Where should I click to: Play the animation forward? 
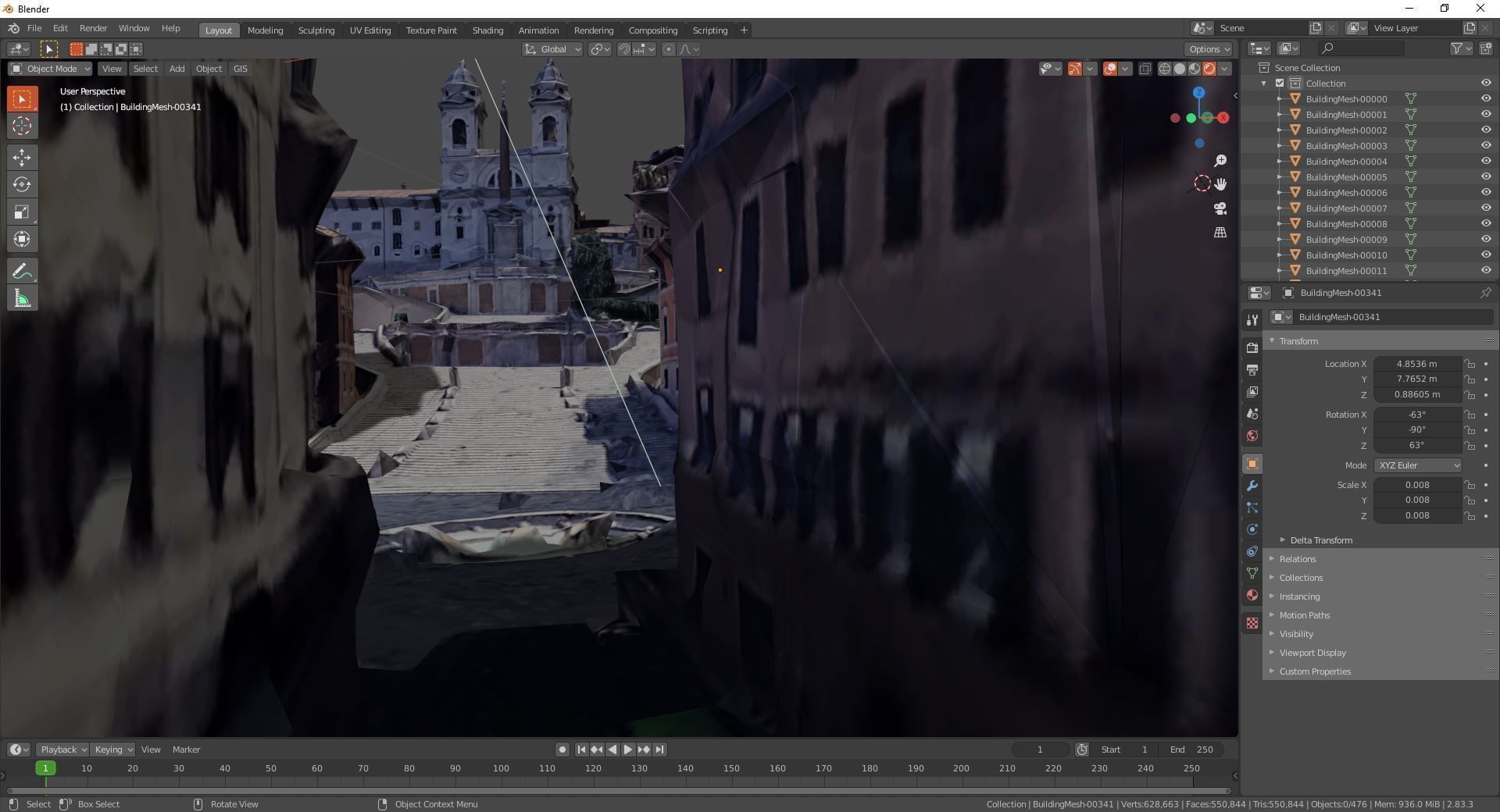pyautogui.click(x=628, y=750)
